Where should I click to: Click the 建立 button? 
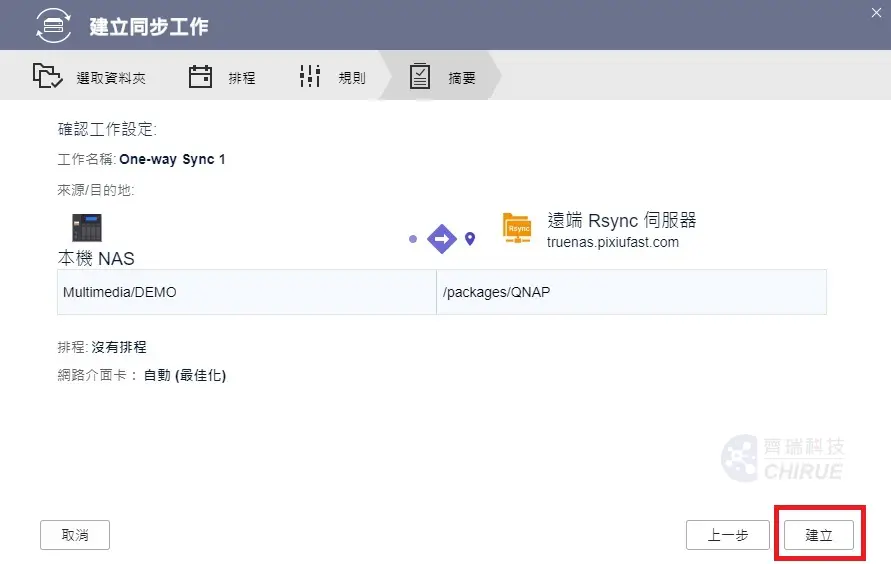819,535
